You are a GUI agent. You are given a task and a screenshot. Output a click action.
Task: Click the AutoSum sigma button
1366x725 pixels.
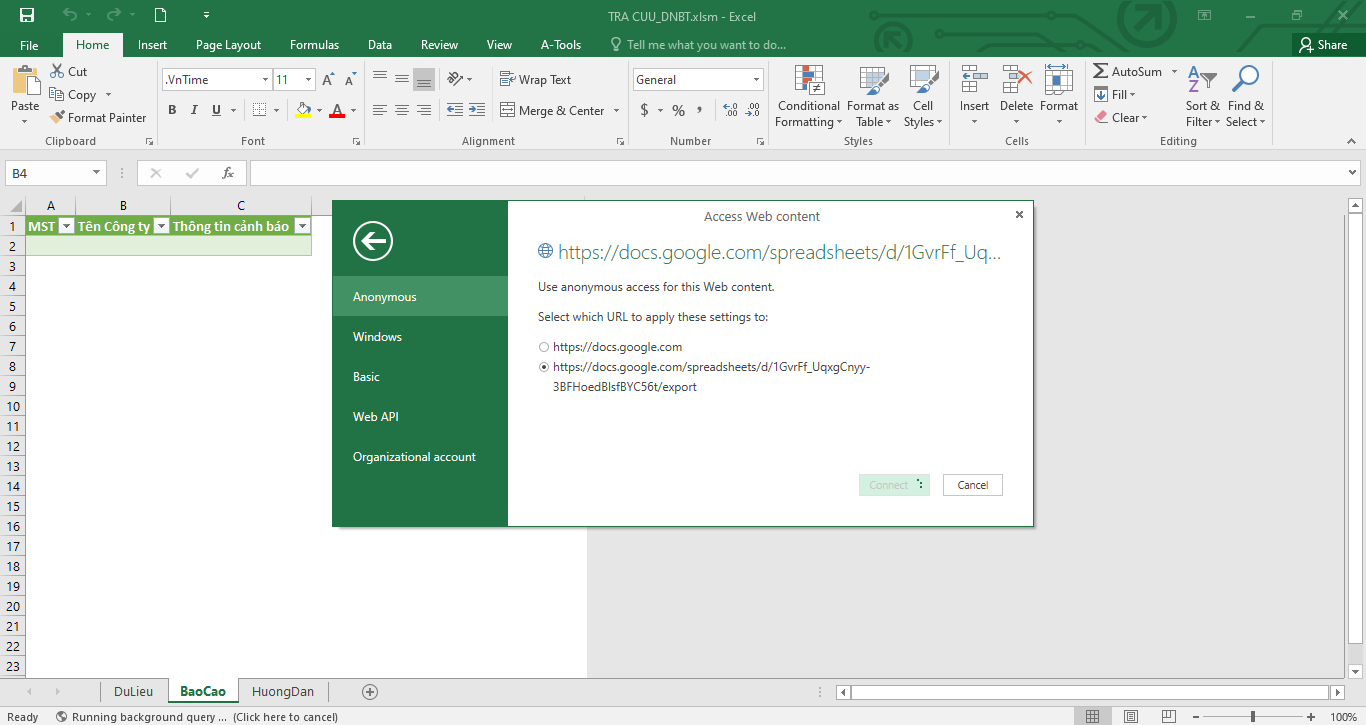[x=1127, y=72]
